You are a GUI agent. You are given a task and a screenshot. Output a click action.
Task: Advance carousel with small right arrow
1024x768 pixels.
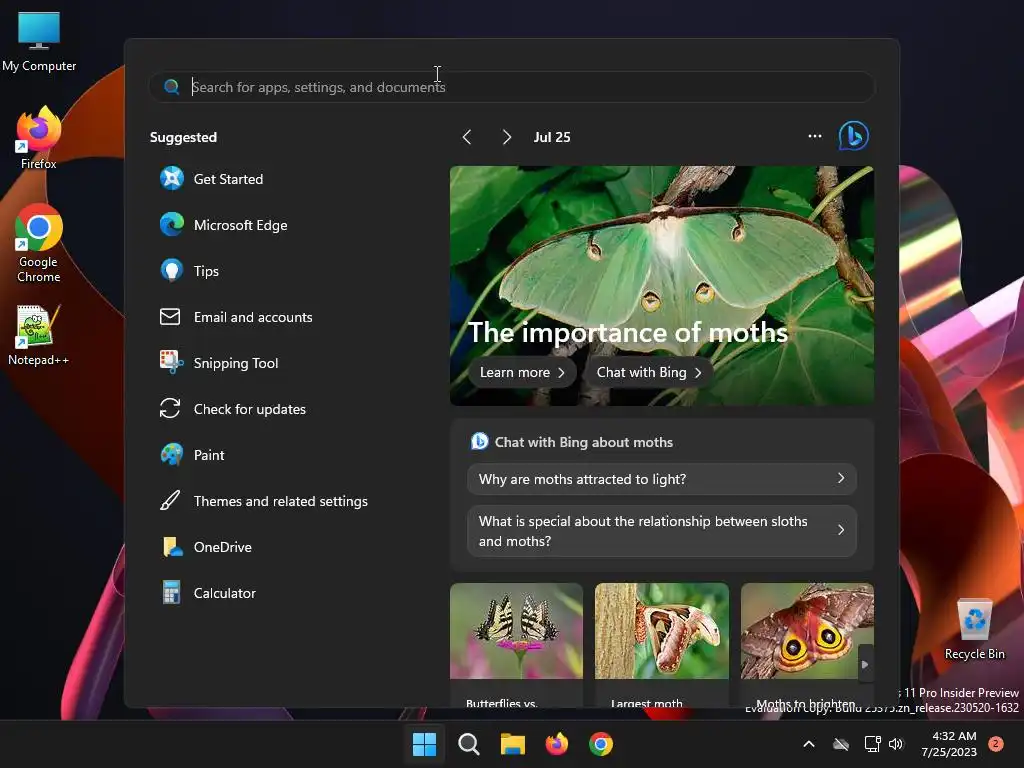coord(865,664)
